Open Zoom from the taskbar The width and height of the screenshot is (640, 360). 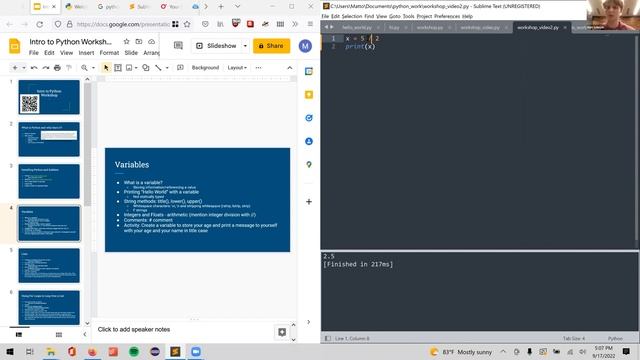click(196, 352)
